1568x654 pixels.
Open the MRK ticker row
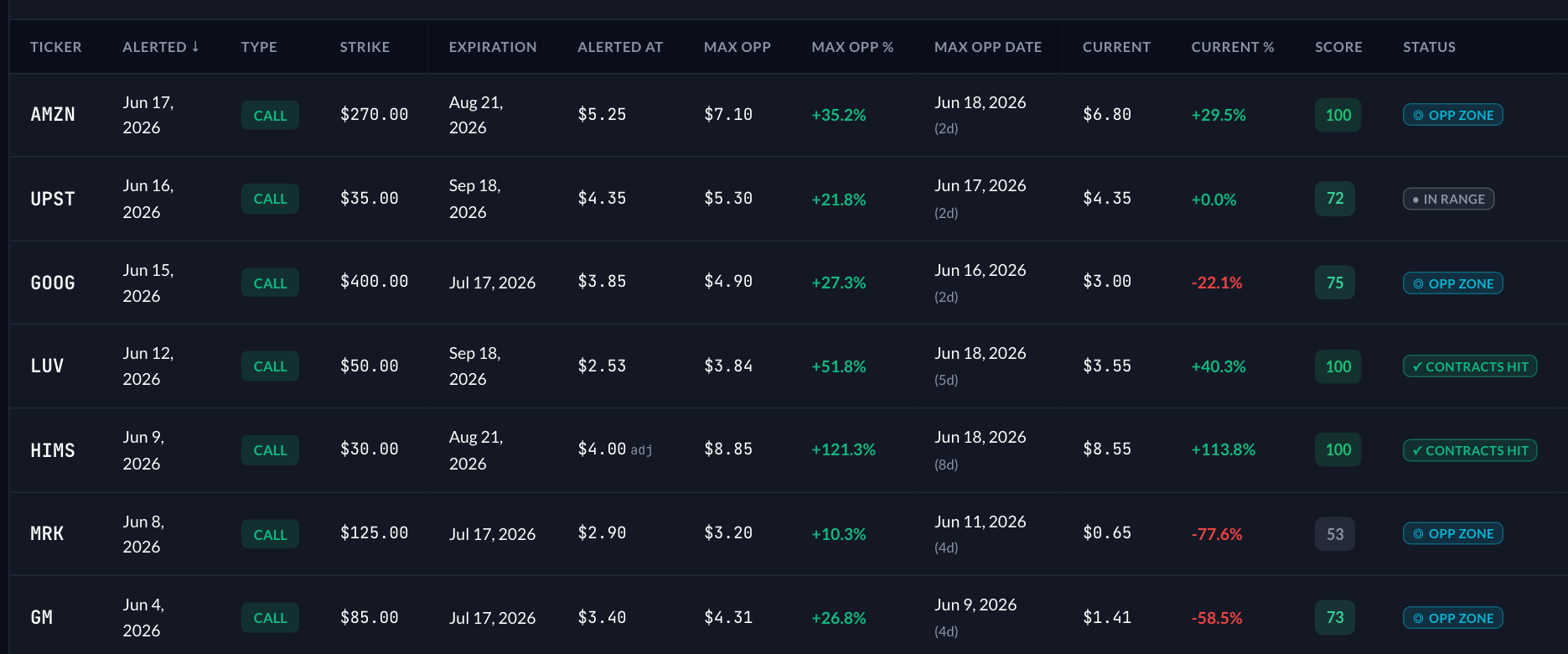pos(47,533)
